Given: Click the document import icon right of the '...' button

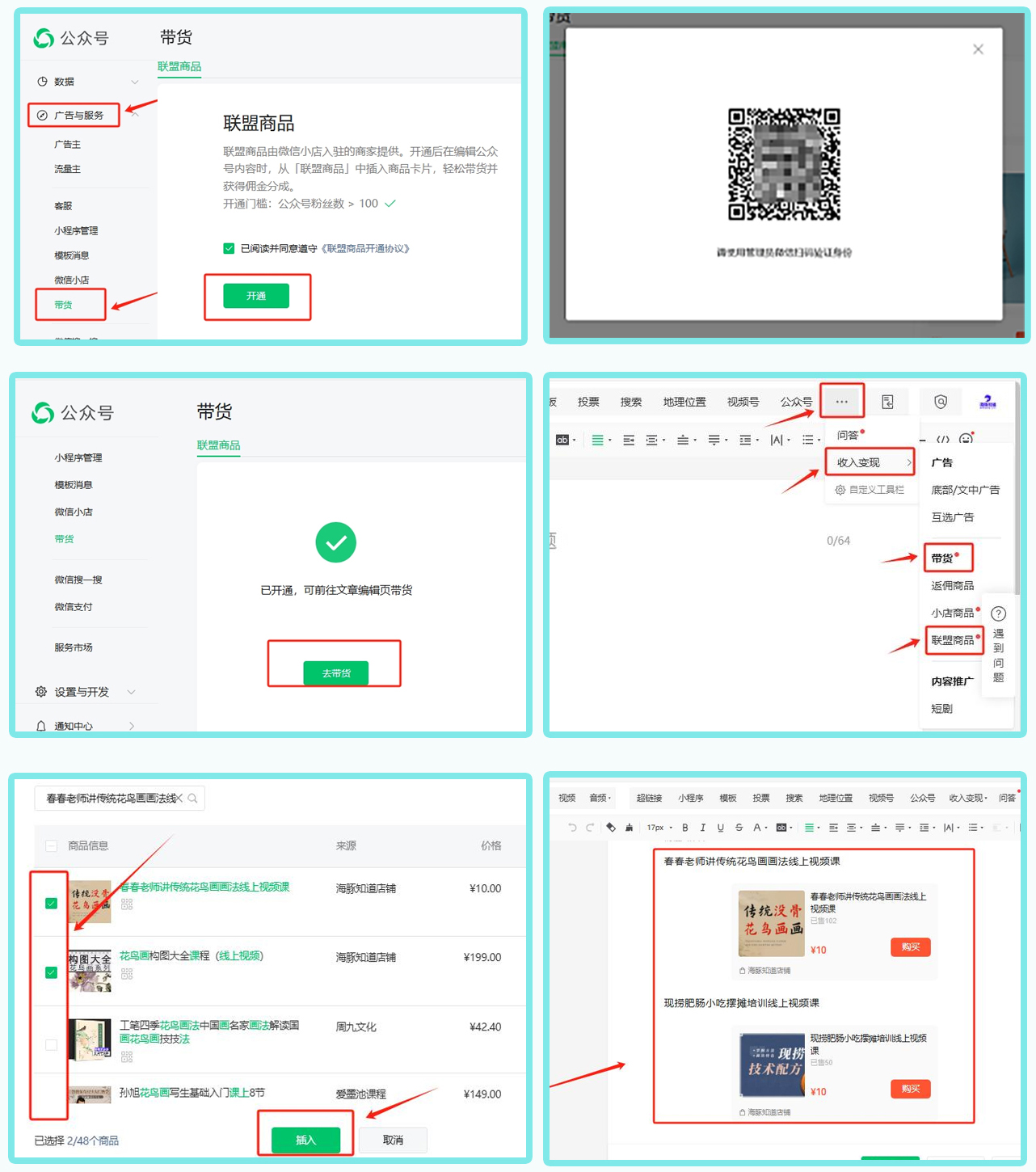Looking at the screenshot, I should pyautogui.click(x=887, y=402).
